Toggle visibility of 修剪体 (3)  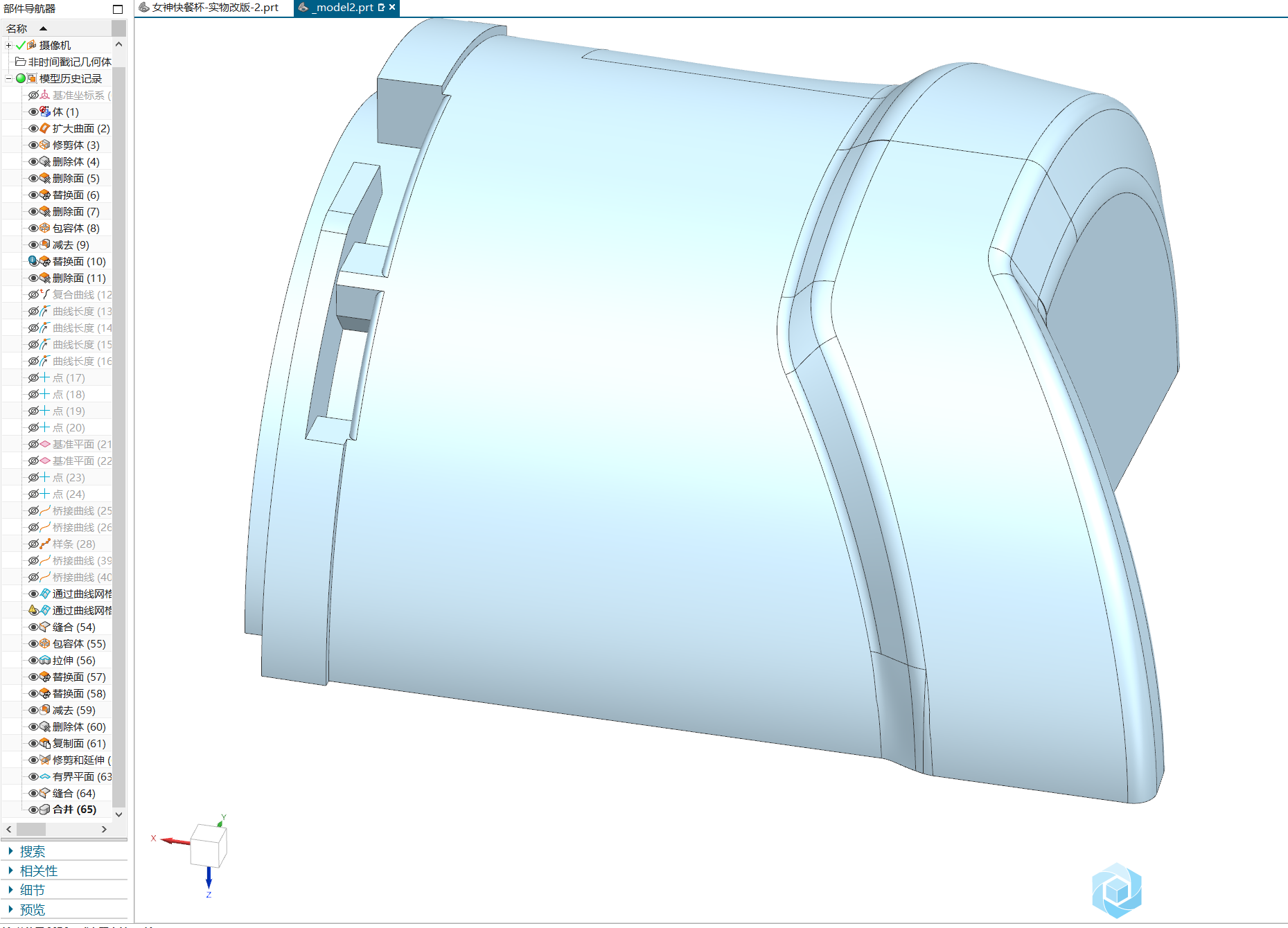click(x=33, y=145)
